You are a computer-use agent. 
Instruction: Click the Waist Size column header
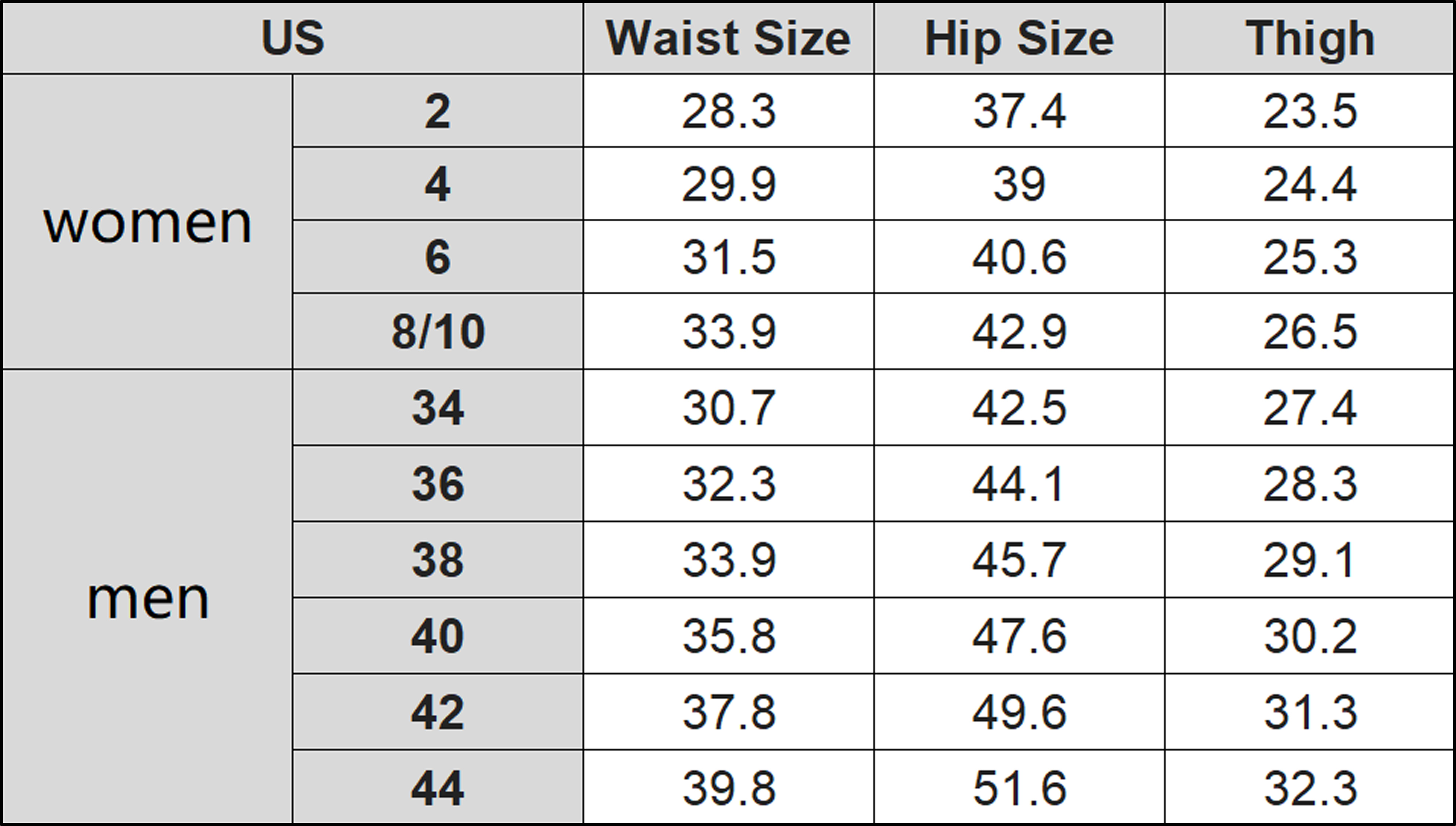[x=728, y=38]
